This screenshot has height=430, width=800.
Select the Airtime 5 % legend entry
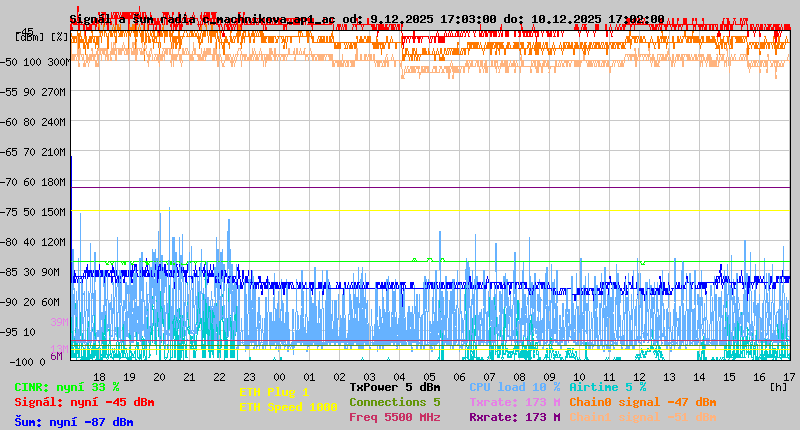607,387
